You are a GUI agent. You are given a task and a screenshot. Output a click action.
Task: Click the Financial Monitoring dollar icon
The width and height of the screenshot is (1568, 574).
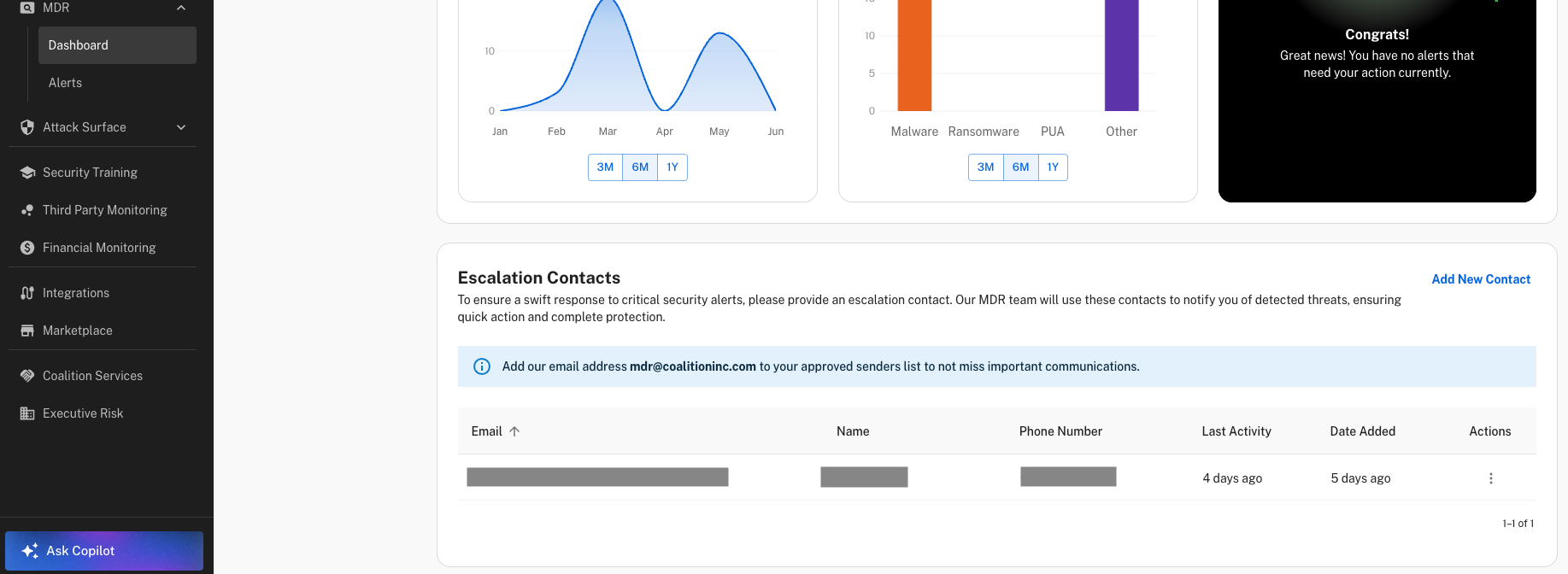point(27,248)
